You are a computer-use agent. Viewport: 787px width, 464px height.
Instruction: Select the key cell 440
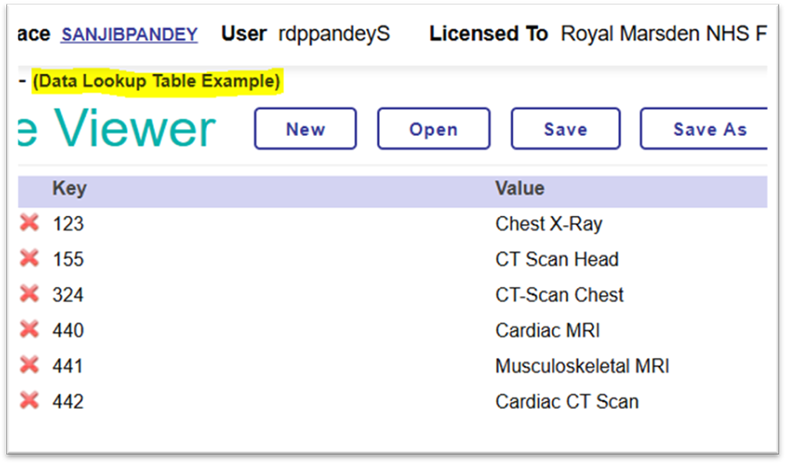[68, 331]
